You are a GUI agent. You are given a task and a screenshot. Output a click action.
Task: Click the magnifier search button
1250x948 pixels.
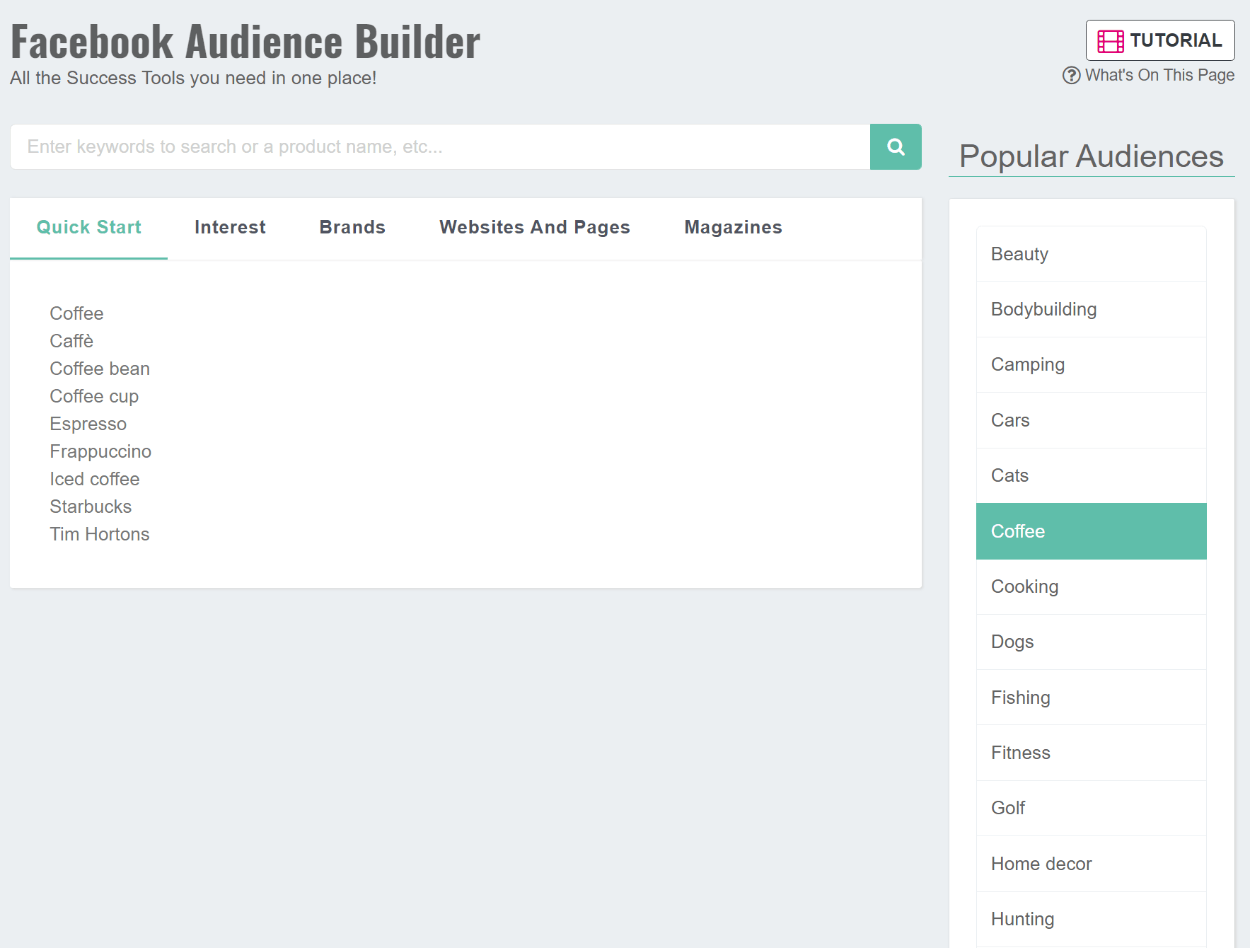click(896, 147)
